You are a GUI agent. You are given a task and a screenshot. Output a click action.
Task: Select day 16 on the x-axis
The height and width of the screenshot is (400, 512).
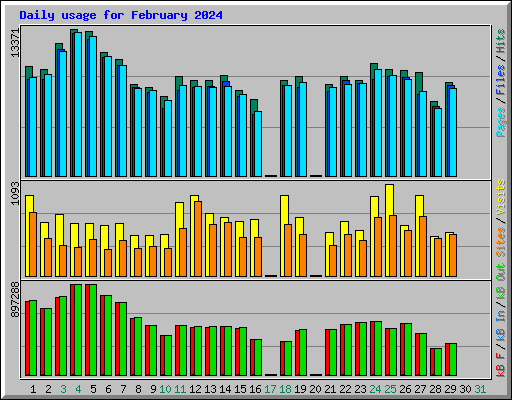[x=255, y=389]
